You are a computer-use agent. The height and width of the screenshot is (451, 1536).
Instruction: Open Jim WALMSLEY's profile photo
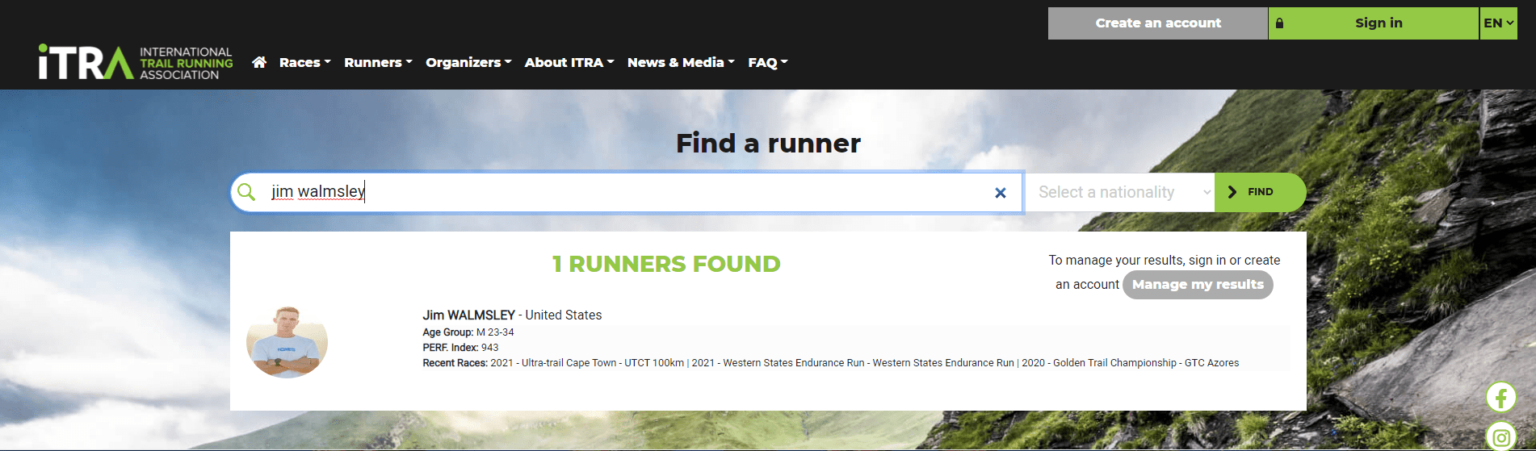click(x=287, y=341)
